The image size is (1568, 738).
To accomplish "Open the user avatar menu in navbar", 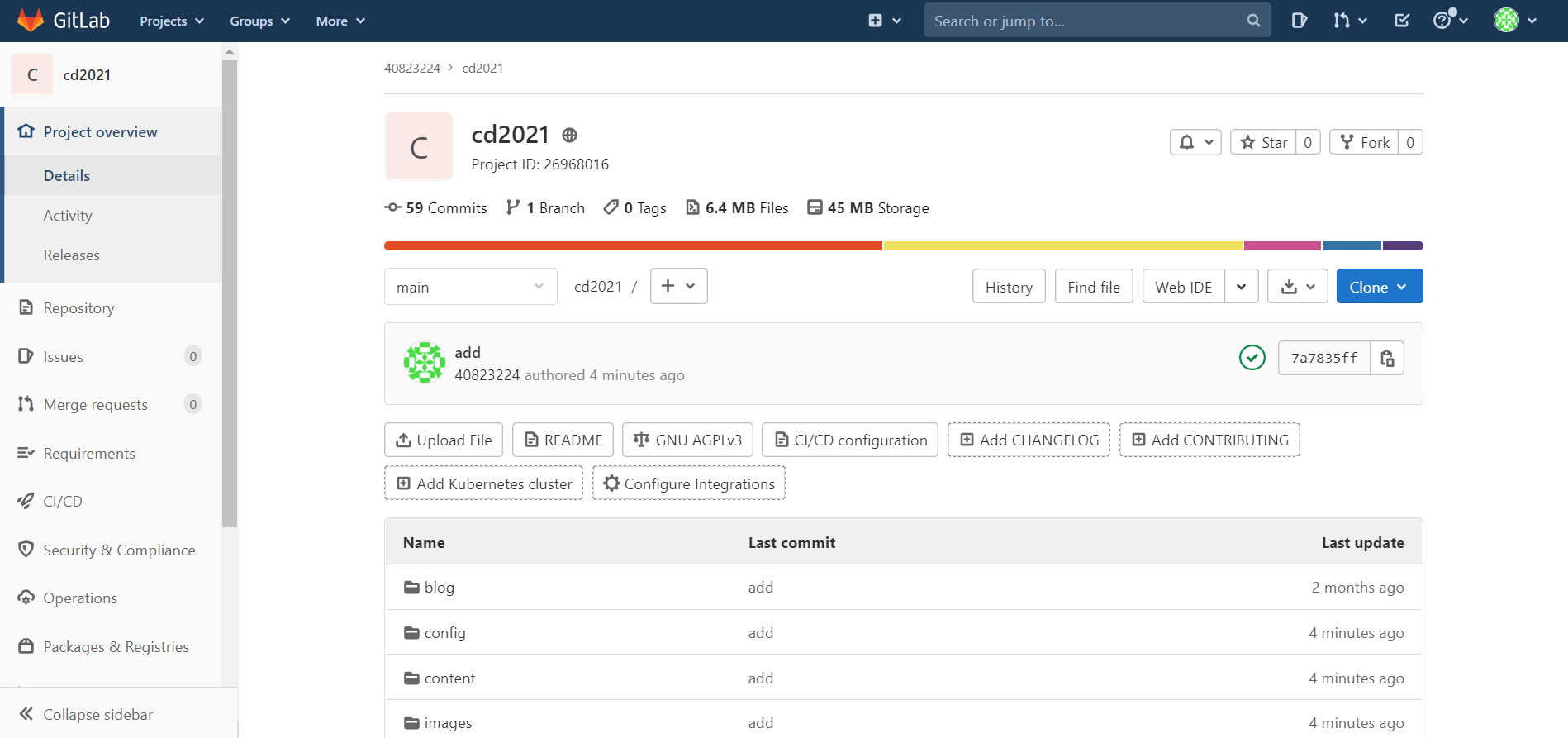I will pos(1515,21).
